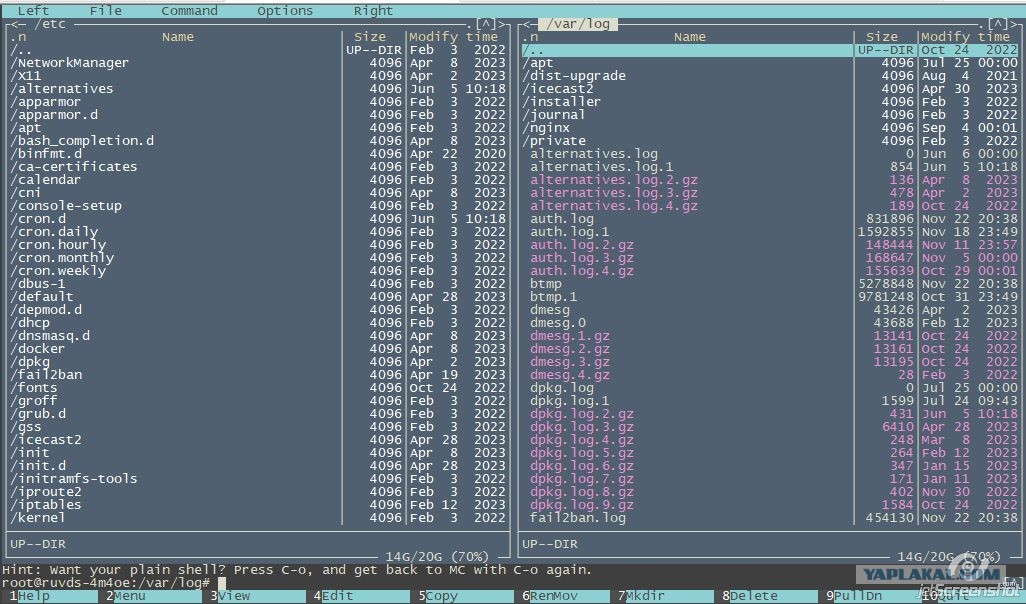
Task: Select /icecast2 directory in left panel
Action: click(x=258, y=440)
